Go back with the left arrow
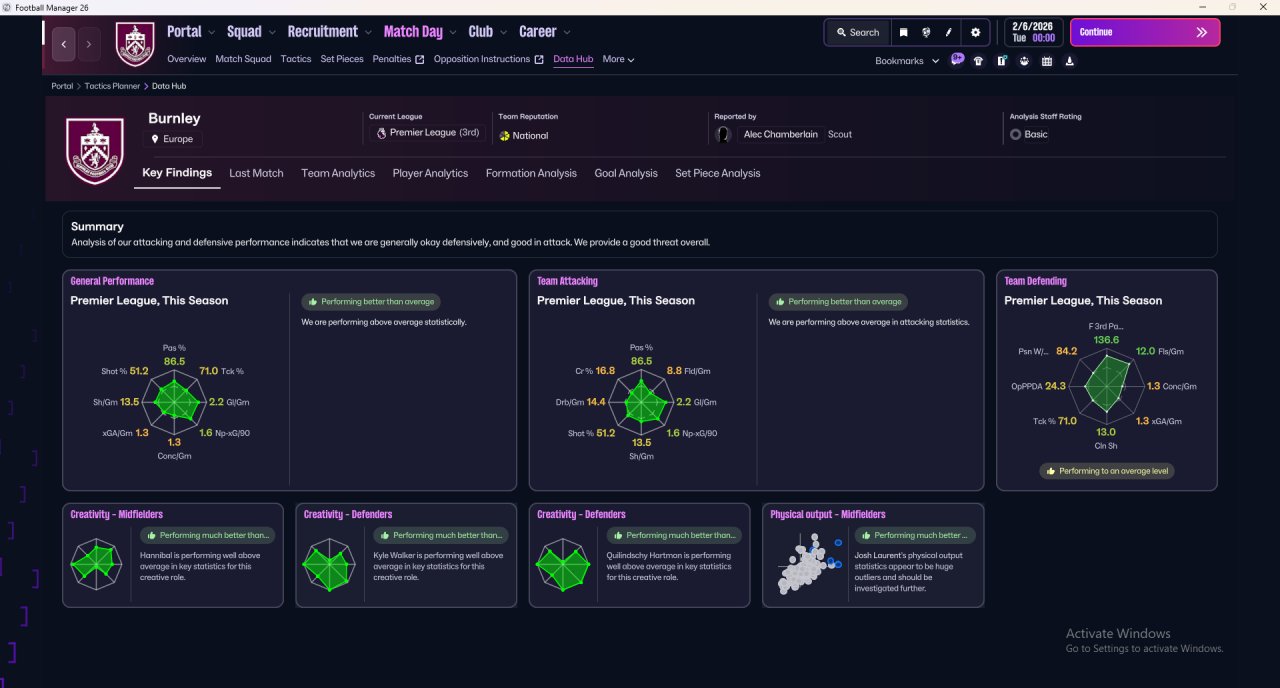This screenshot has width=1280, height=688. [65, 44]
